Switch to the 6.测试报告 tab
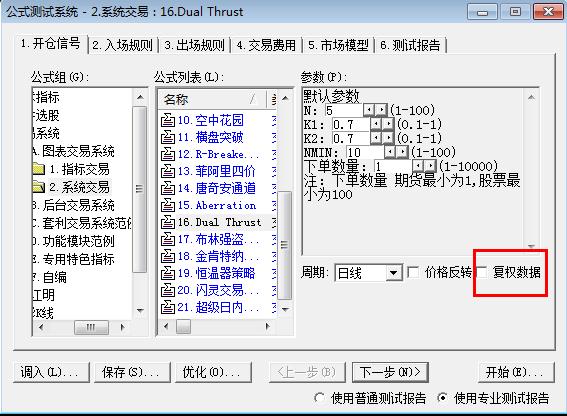Image resolution: width=567 pixels, height=416 pixels. [410, 45]
